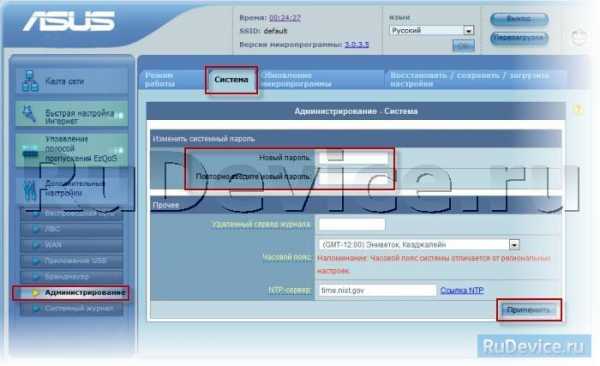Select Администрирование arrow item in sidebar

coord(71,293)
